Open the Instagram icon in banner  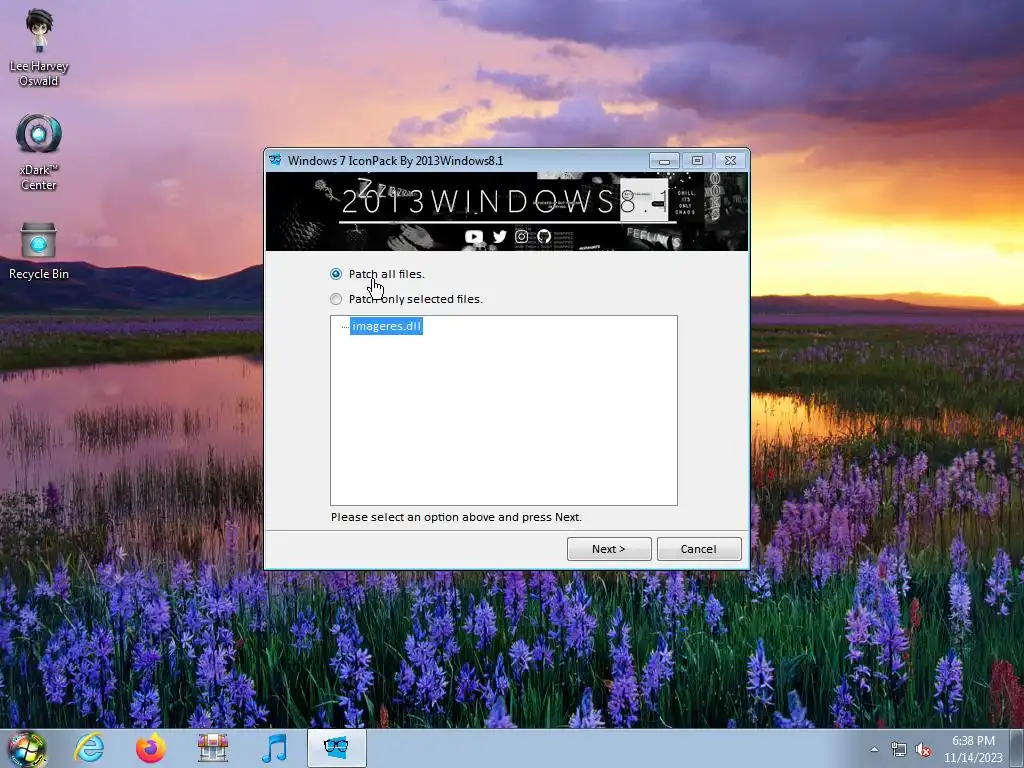click(x=521, y=236)
